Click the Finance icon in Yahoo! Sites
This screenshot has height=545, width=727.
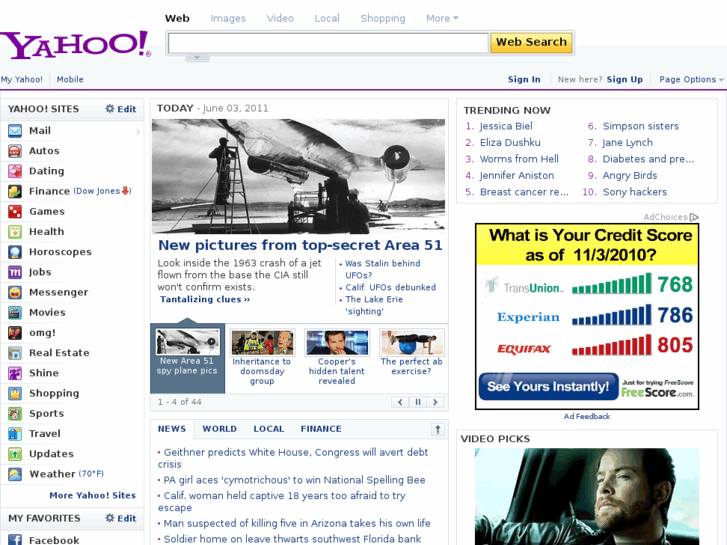(x=15, y=191)
